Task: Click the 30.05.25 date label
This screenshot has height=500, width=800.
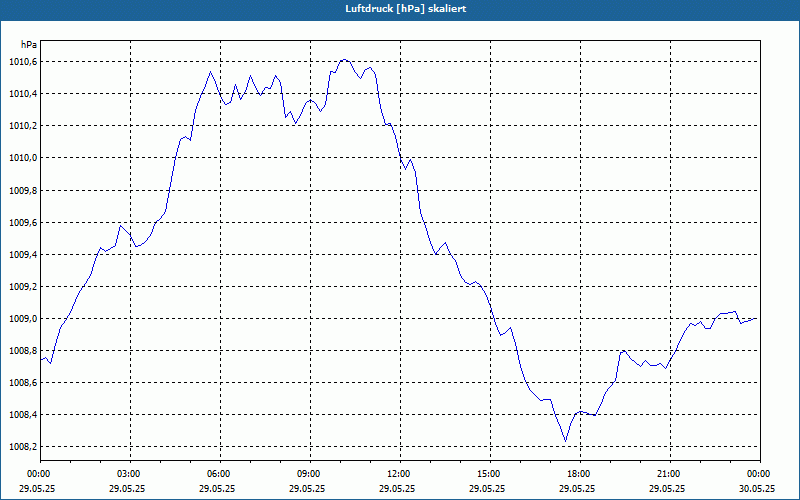Action: point(757,488)
